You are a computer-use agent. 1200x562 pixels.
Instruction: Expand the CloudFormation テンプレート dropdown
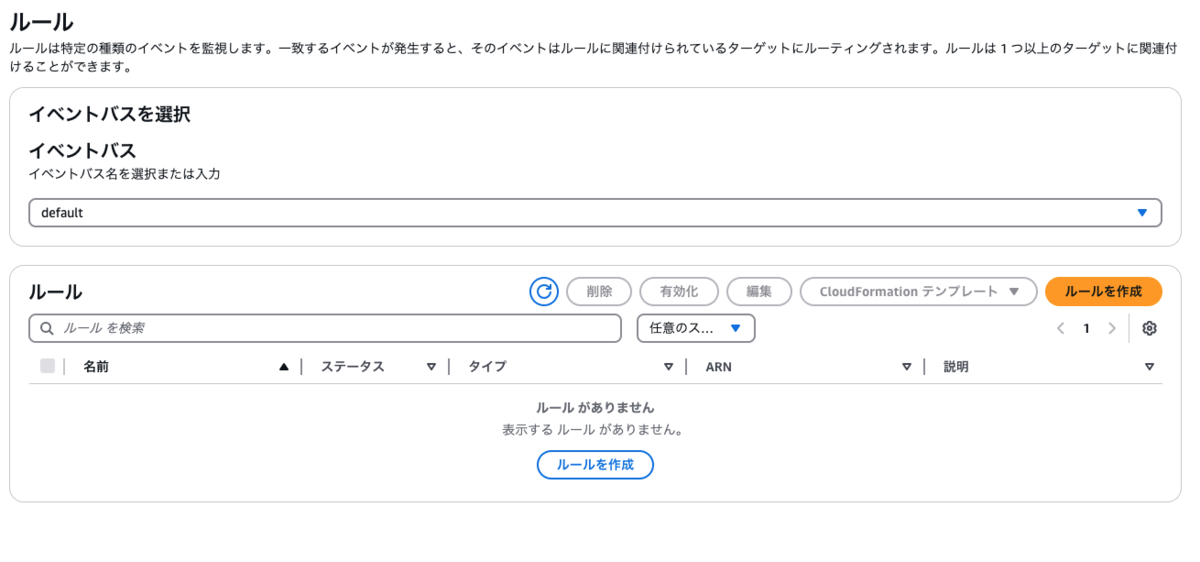click(x=918, y=291)
